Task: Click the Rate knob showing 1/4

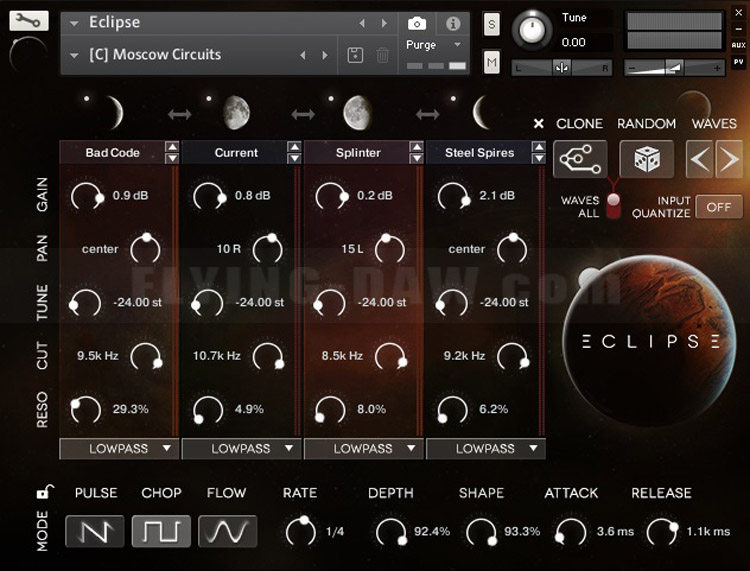Action: tap(300, 531)
